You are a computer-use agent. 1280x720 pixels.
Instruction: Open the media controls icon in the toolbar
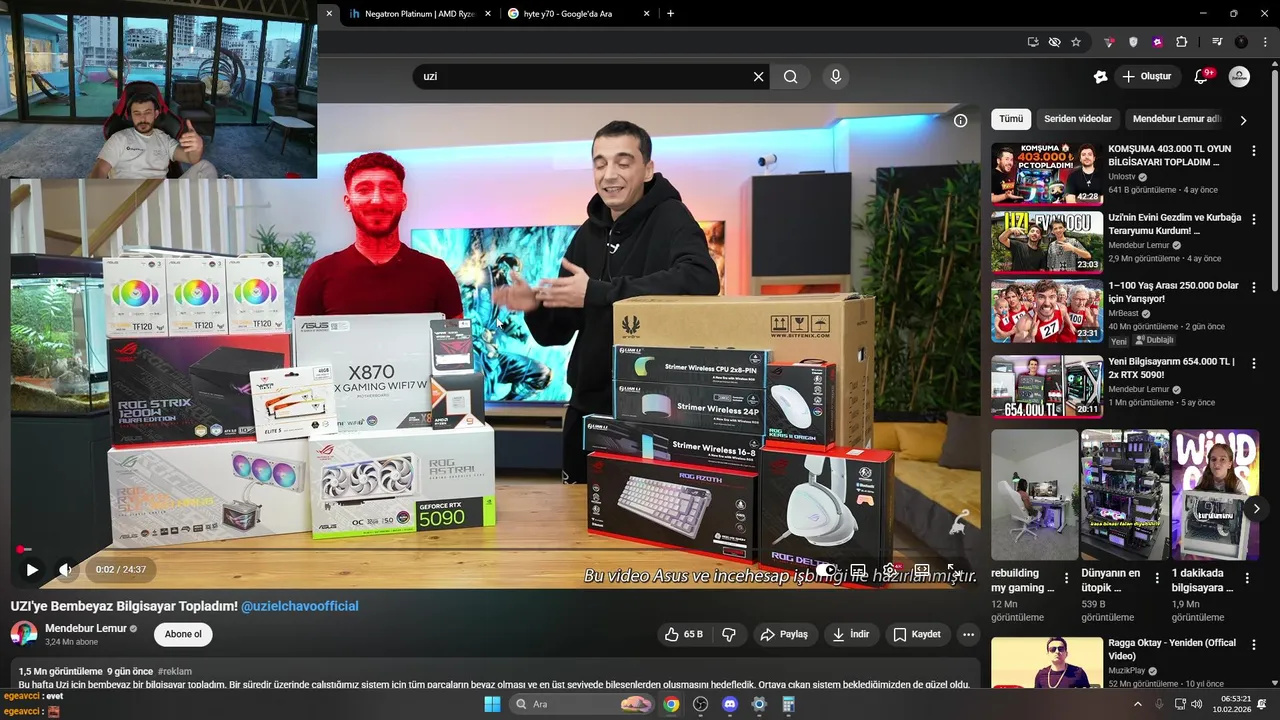click(x=1217, y=42)
